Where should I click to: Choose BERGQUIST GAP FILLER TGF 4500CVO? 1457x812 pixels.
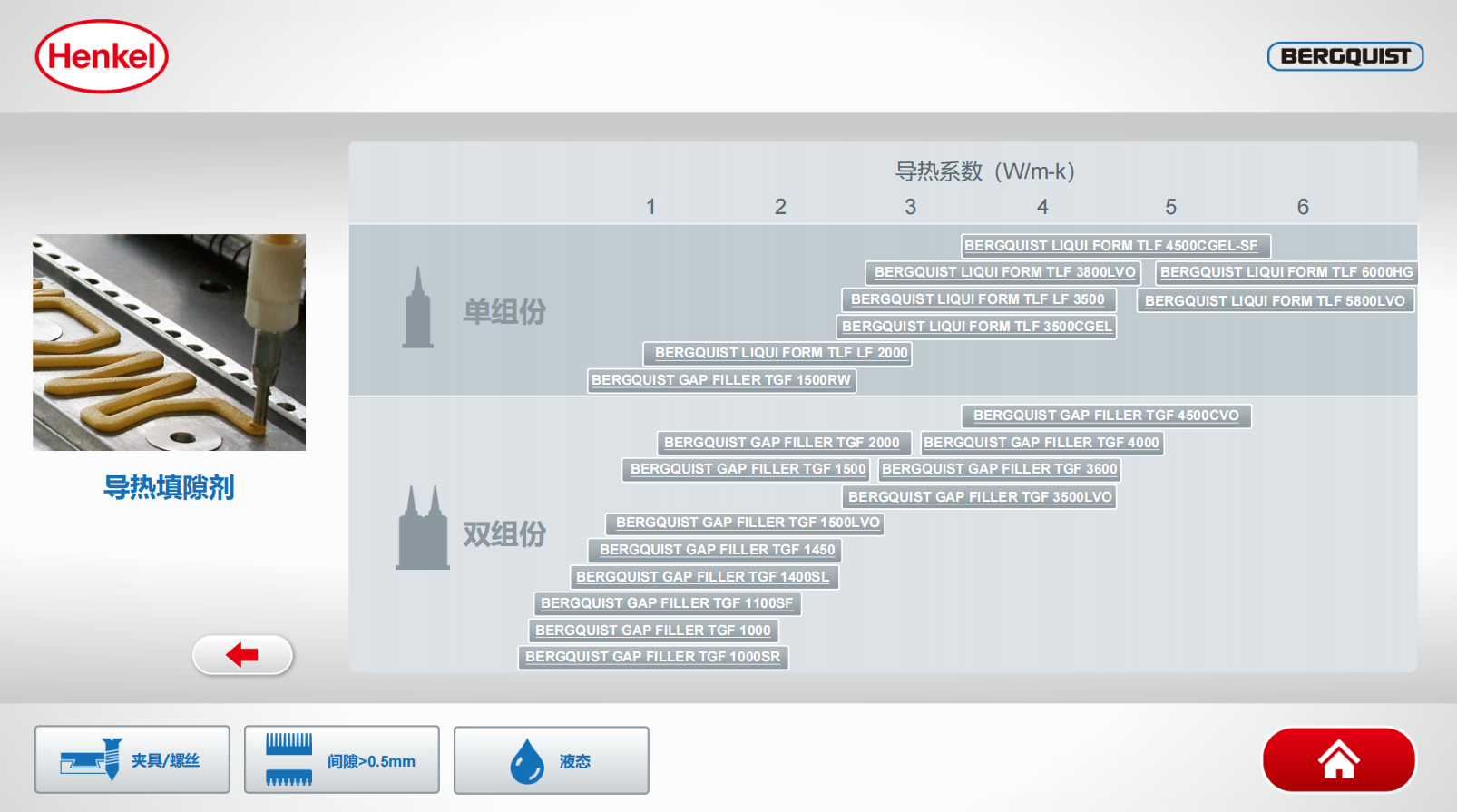pos(1106,416)
